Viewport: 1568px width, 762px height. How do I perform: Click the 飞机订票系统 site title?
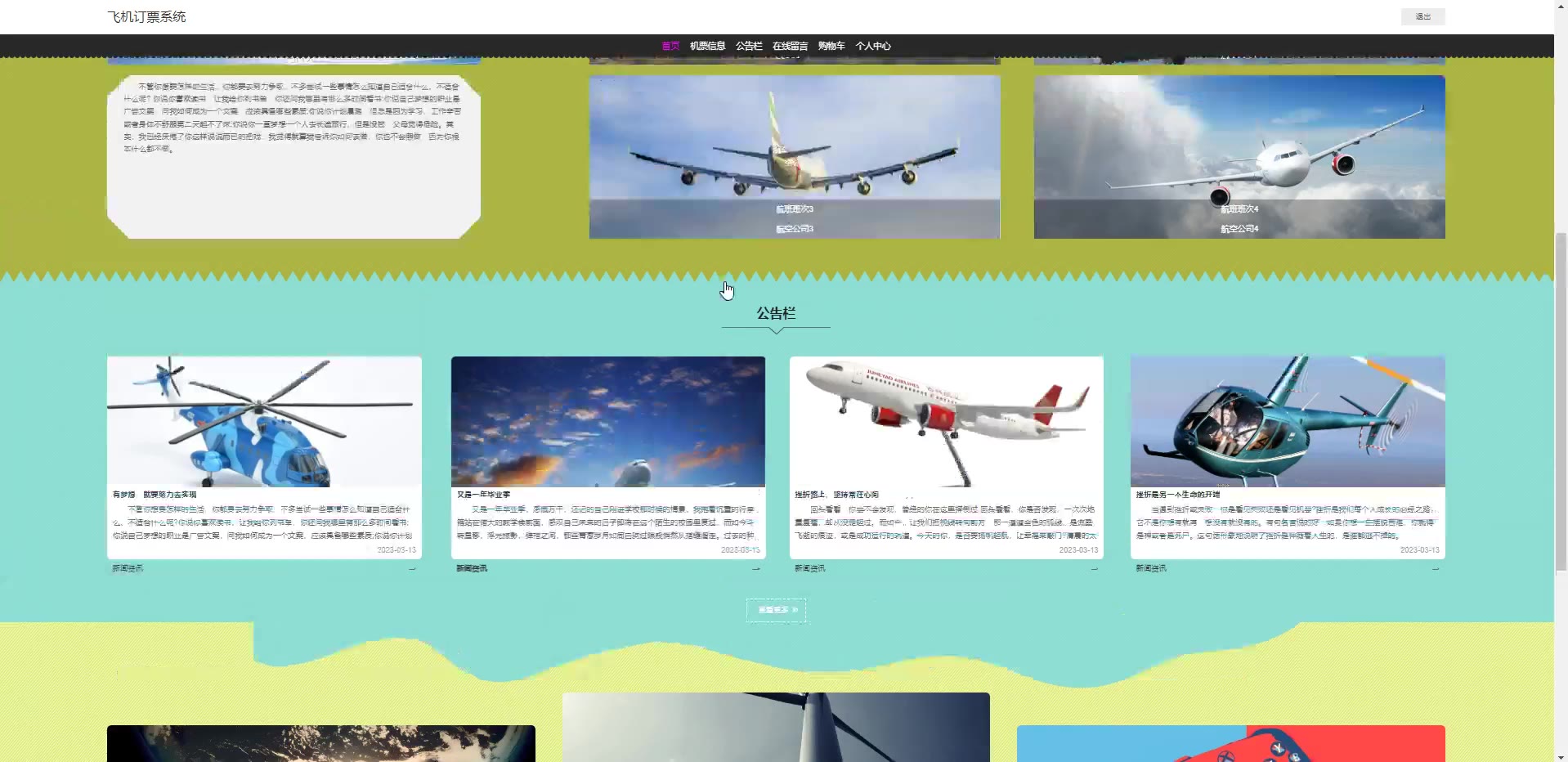pyautogui.click(x=146, y=16)
